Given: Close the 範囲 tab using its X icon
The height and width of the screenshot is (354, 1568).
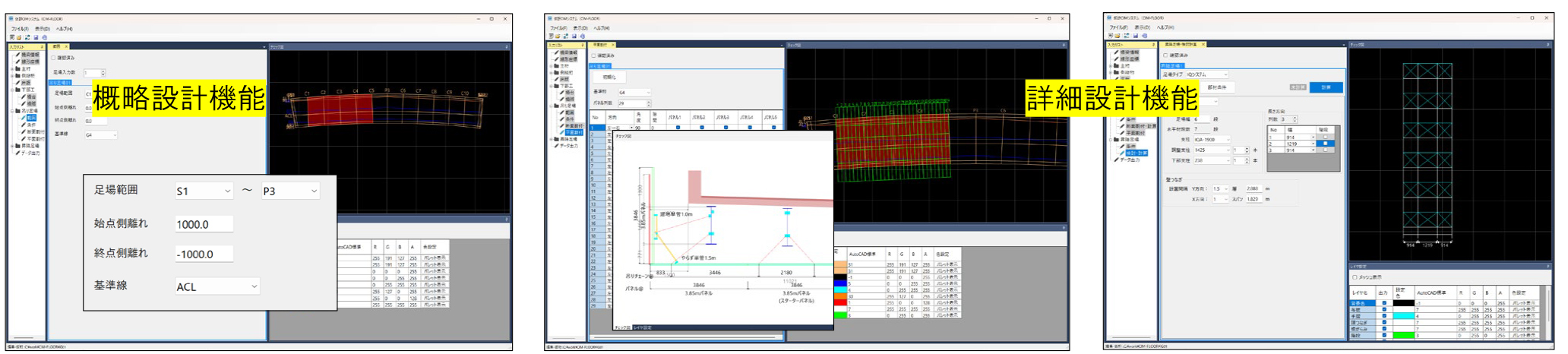Looking at the screenshot, I should click(x=66, y=46).
